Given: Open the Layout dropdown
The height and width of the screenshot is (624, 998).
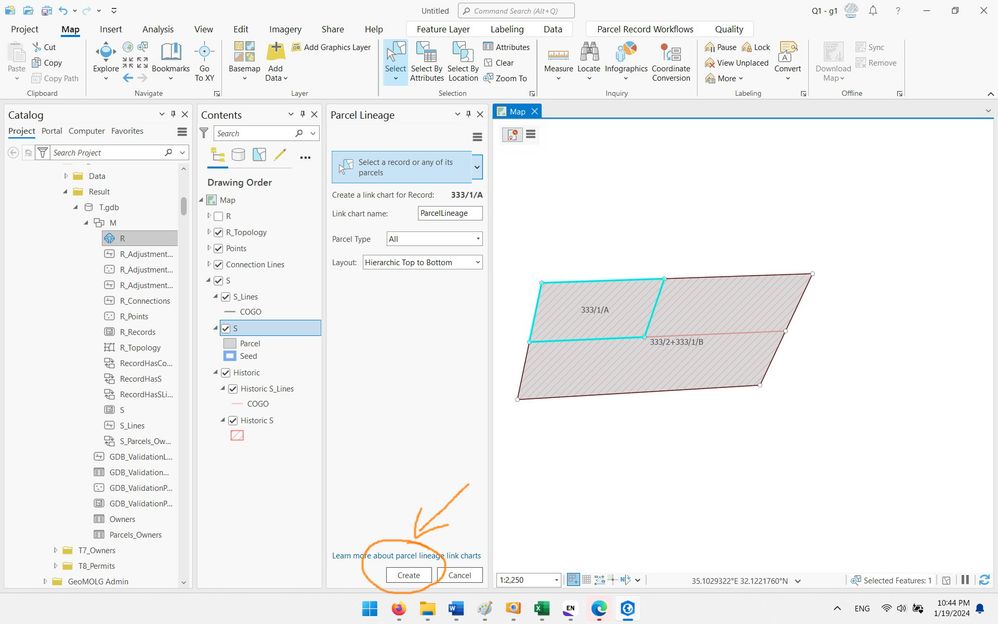Looking at the screenshot, I should pyautogui.click(x=423, y=262).
